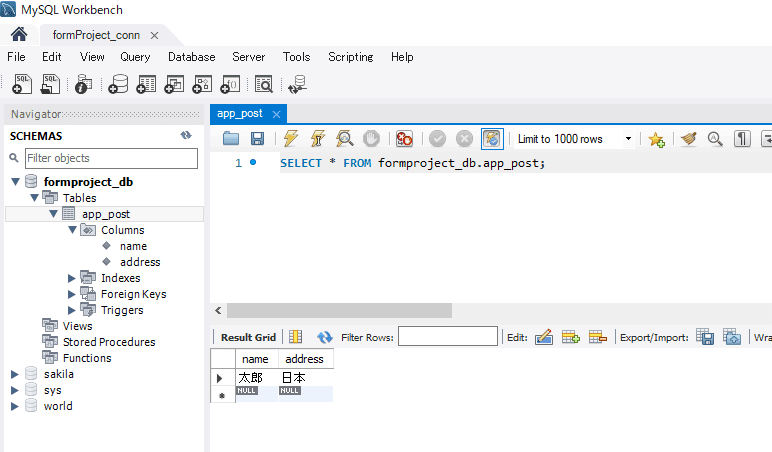The image size is (772, 452).
Task: Open the schema inspector info icon
Action: point(83,84)
